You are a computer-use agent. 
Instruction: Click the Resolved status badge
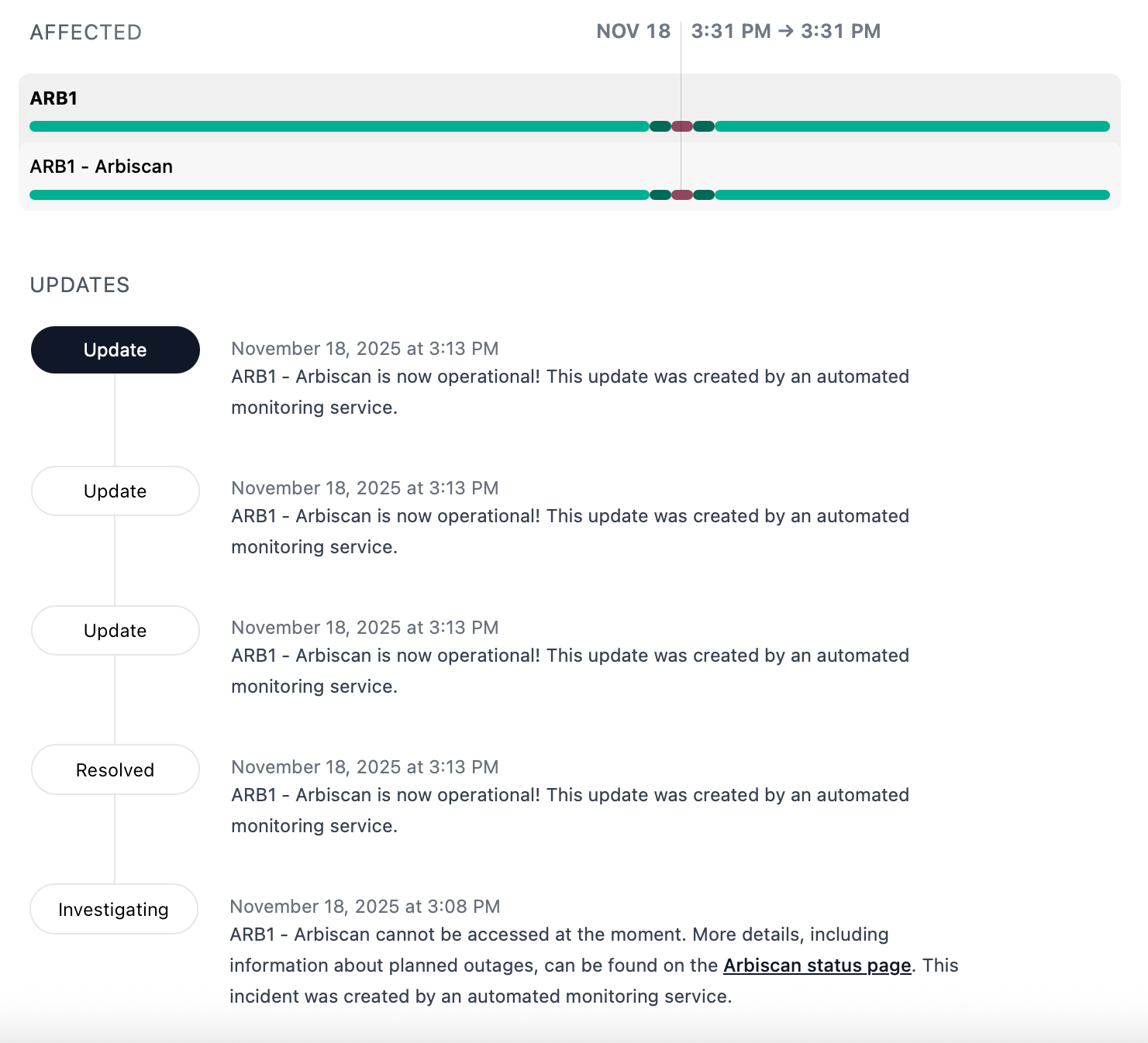(115, 770)
